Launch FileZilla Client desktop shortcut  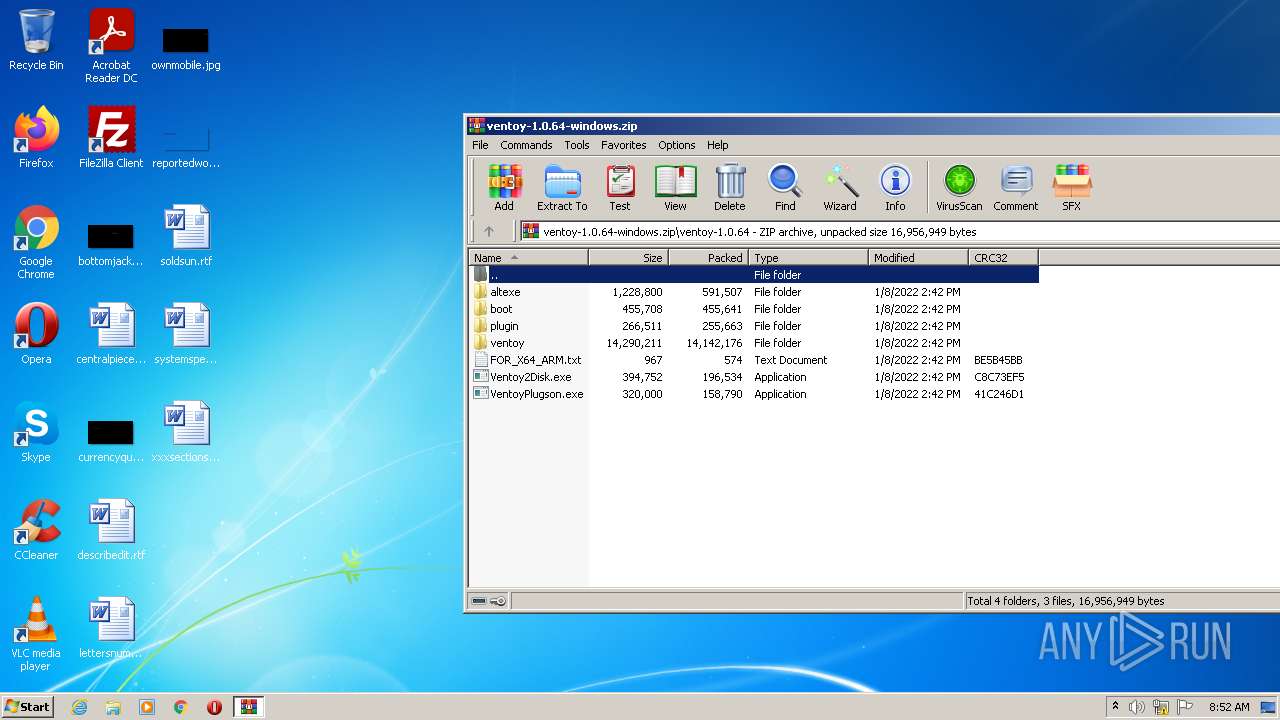(111, 137)
